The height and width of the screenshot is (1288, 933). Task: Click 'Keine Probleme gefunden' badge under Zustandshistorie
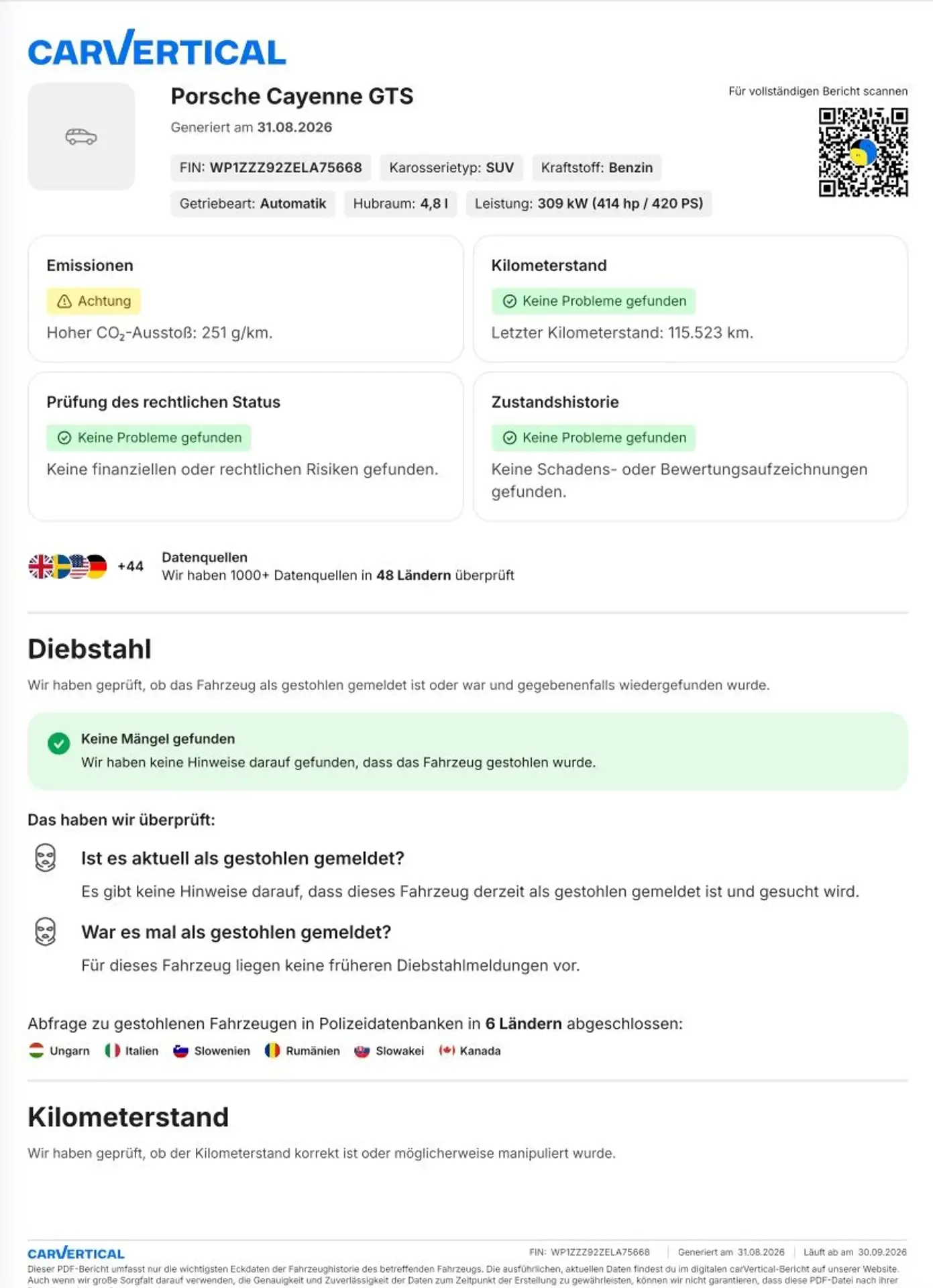coord(594,438)
